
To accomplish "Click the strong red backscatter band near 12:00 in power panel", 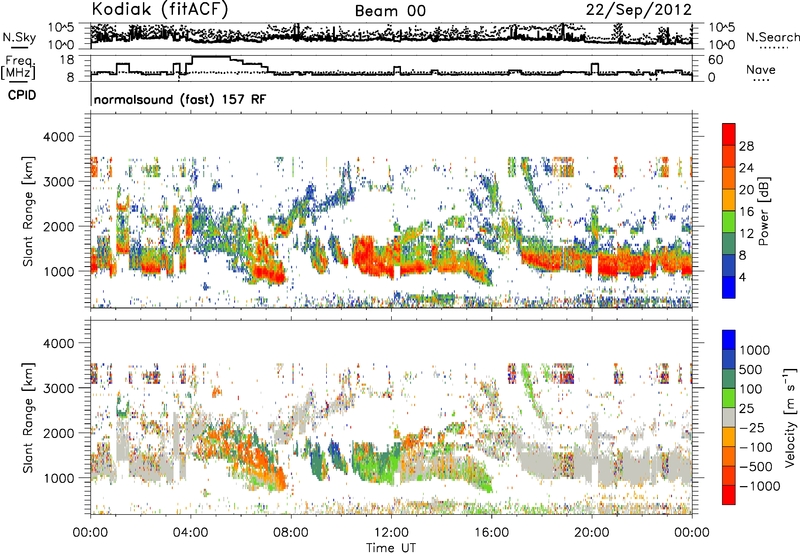I will click(x=378, y=258).
